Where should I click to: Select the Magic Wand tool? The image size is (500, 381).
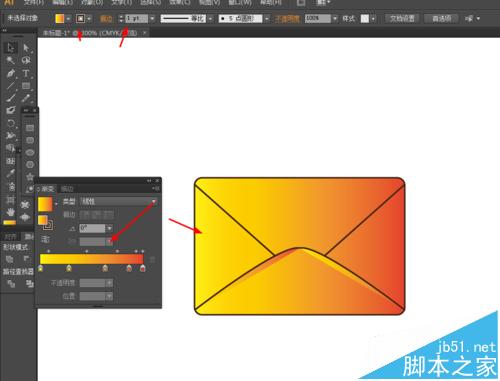point(11,60)
